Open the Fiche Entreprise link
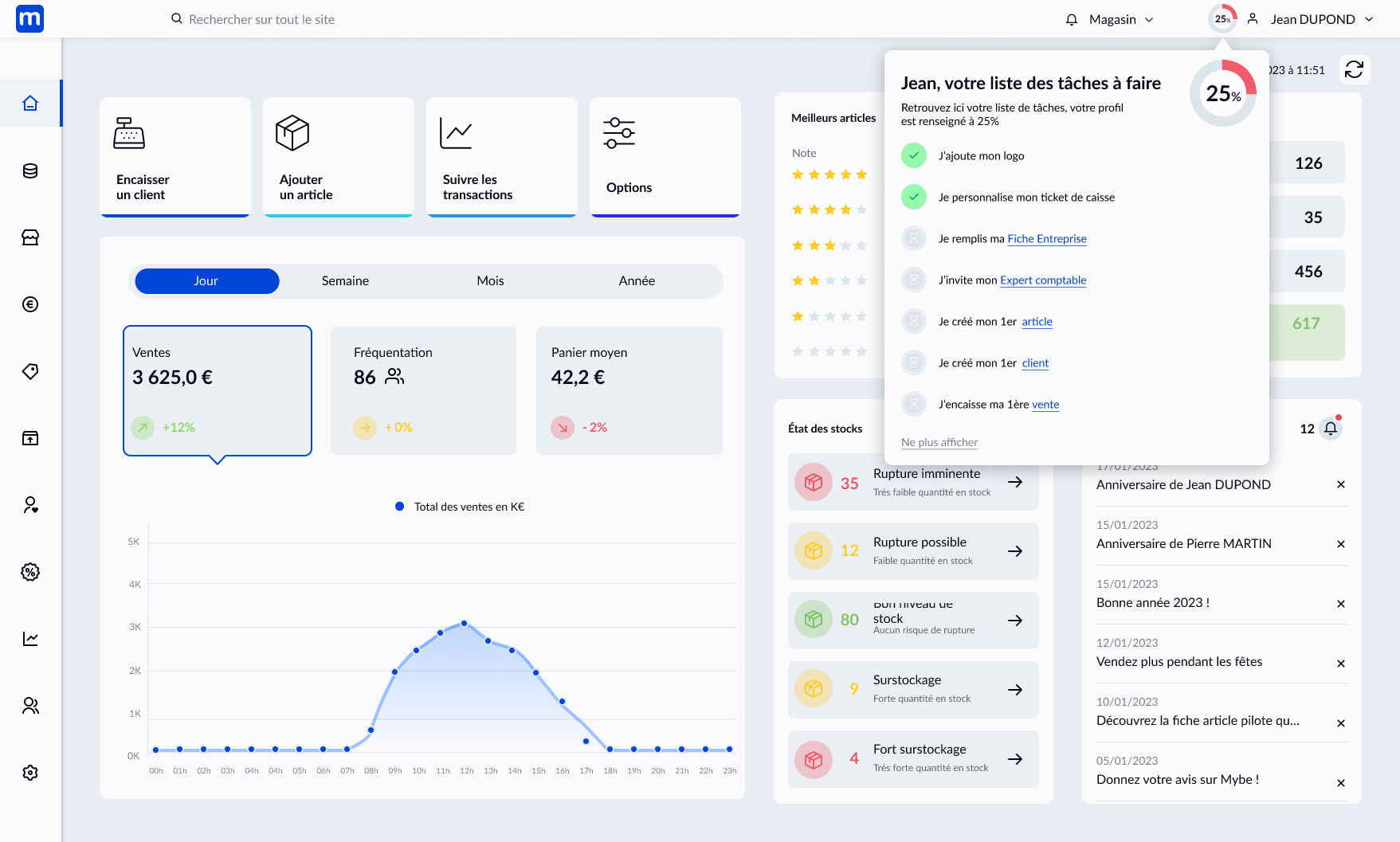Image resolution: width=1400 pixels, height=842 pixels. (1046, 239)
